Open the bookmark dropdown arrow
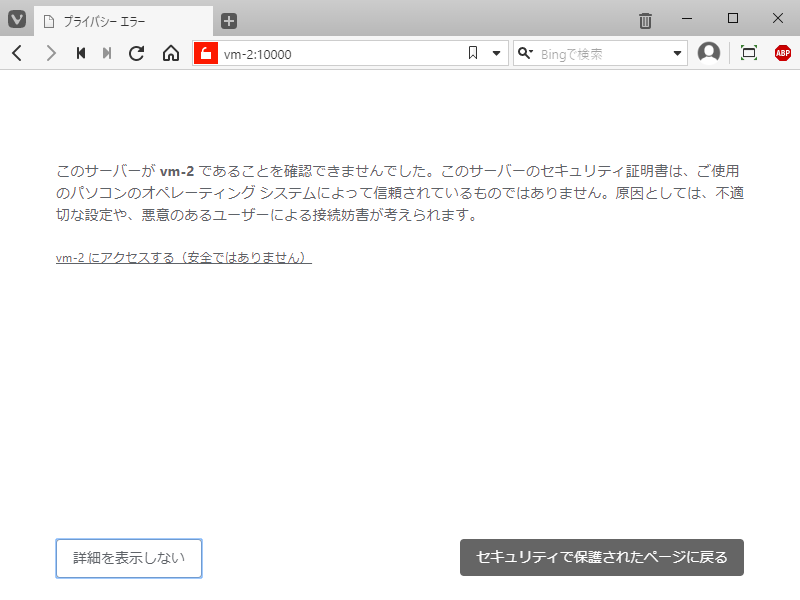 [x=496, y=53]
